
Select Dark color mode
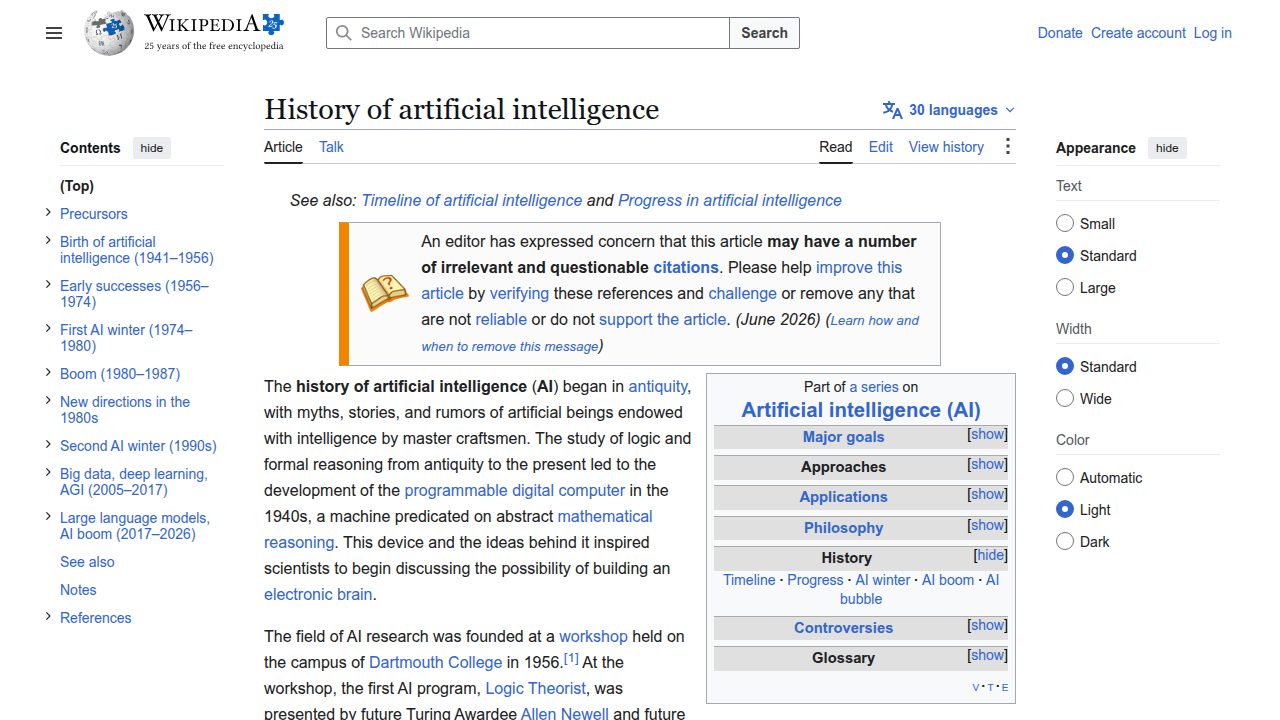(x=1065, y=541)
